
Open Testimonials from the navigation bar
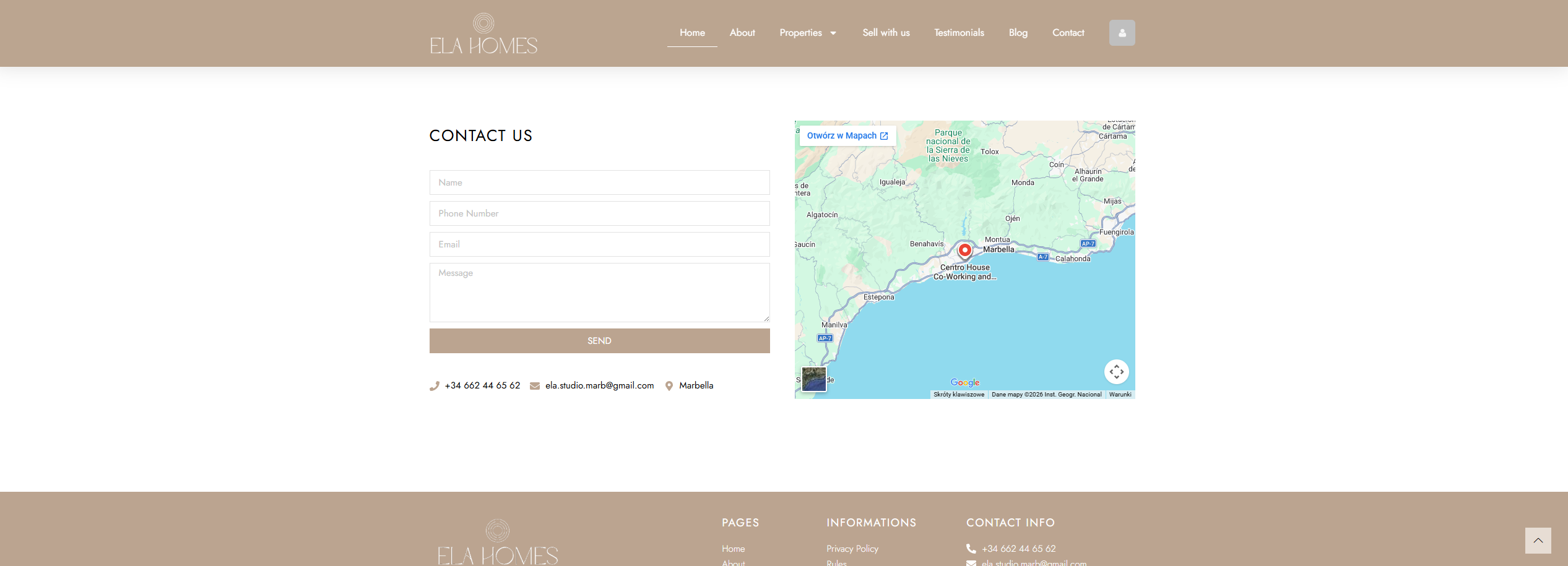pyautogui.click(x=959, y=33)
